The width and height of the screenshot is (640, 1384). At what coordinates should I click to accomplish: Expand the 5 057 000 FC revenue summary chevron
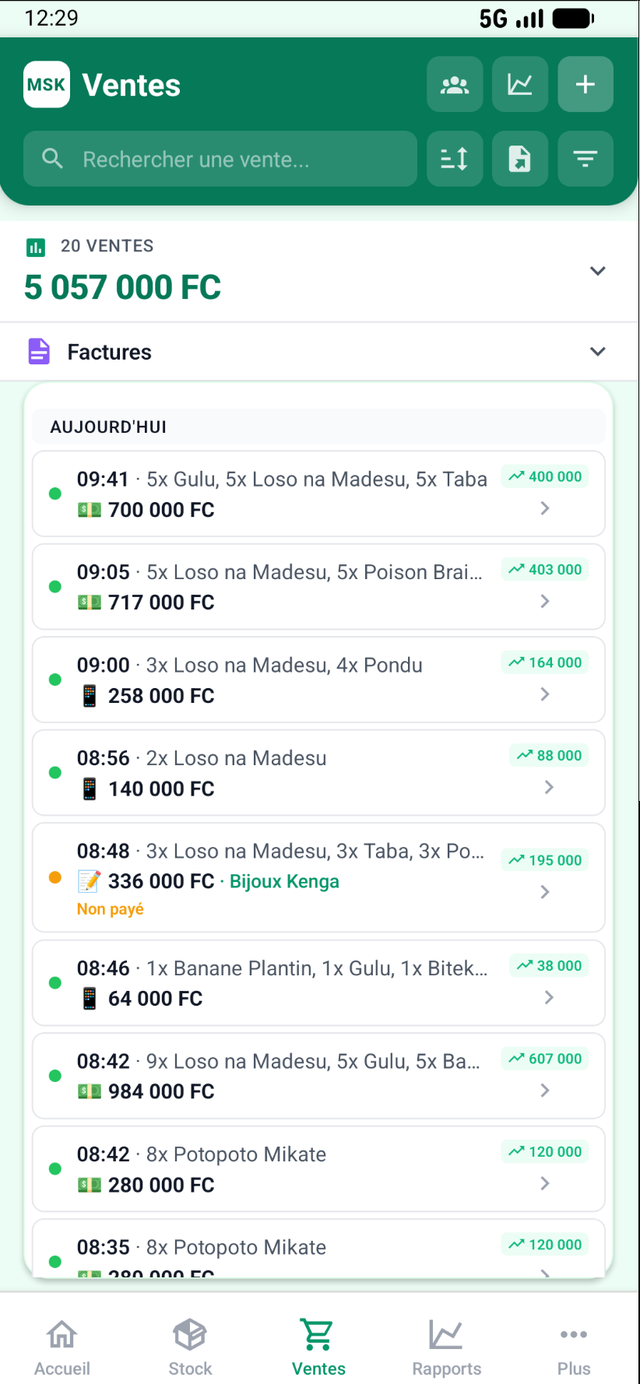tap(597, 270)
